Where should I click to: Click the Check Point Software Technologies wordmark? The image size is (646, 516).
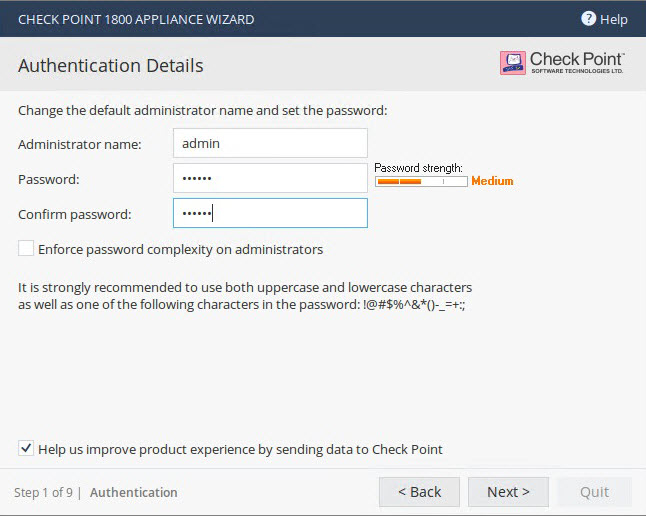coord(577,63)
